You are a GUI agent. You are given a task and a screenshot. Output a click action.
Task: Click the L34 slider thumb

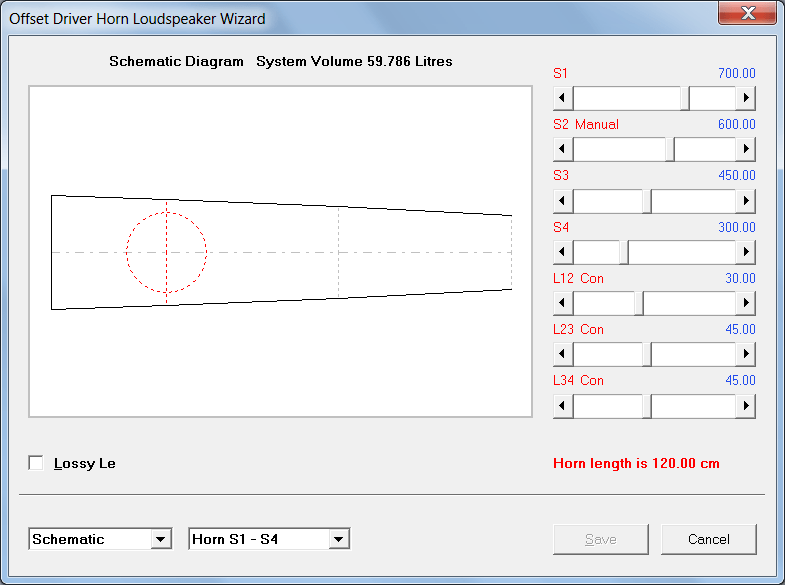(647, 406)
